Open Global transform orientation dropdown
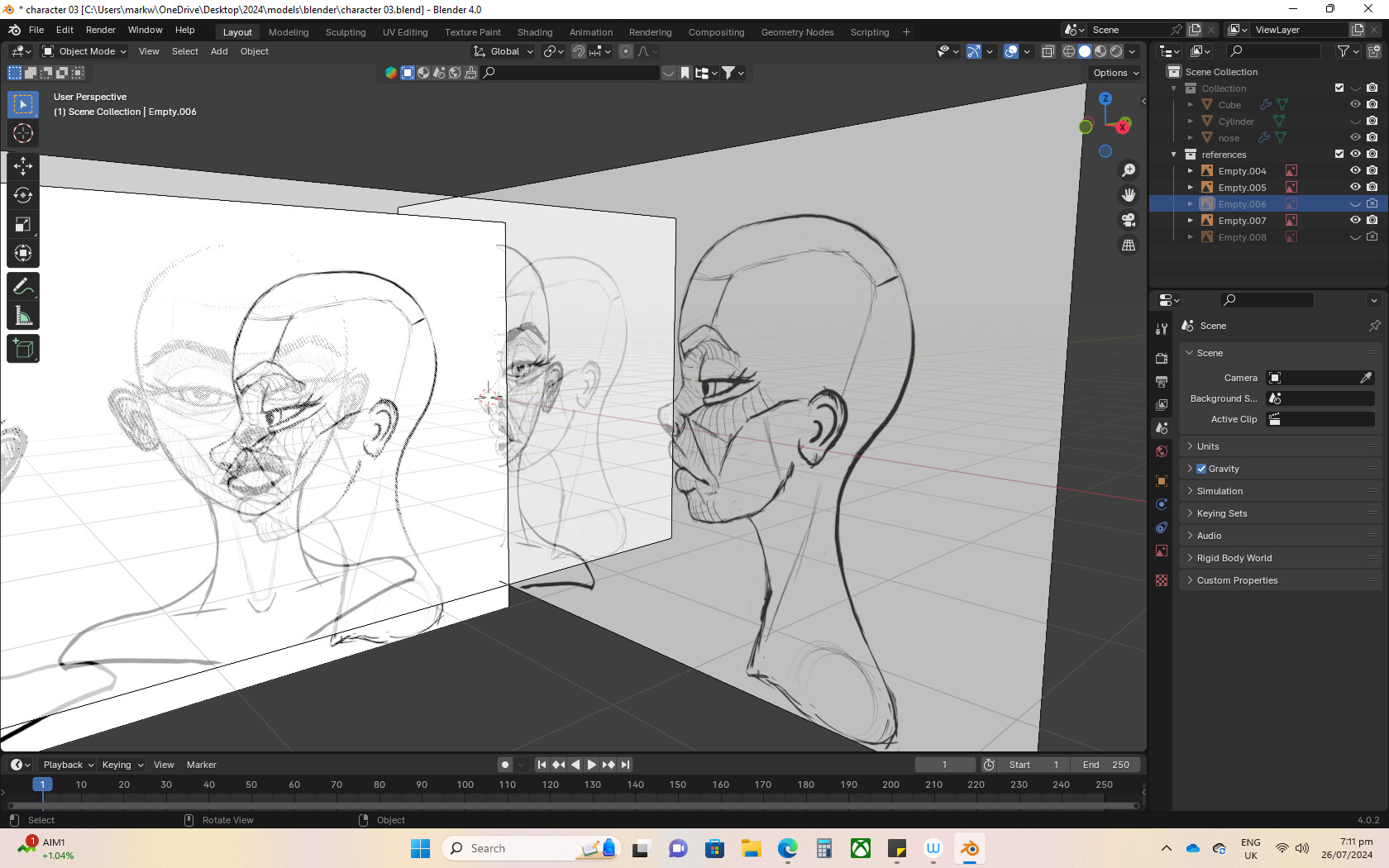The height and width of the screenshot is (868, 1389). (504, 51)
